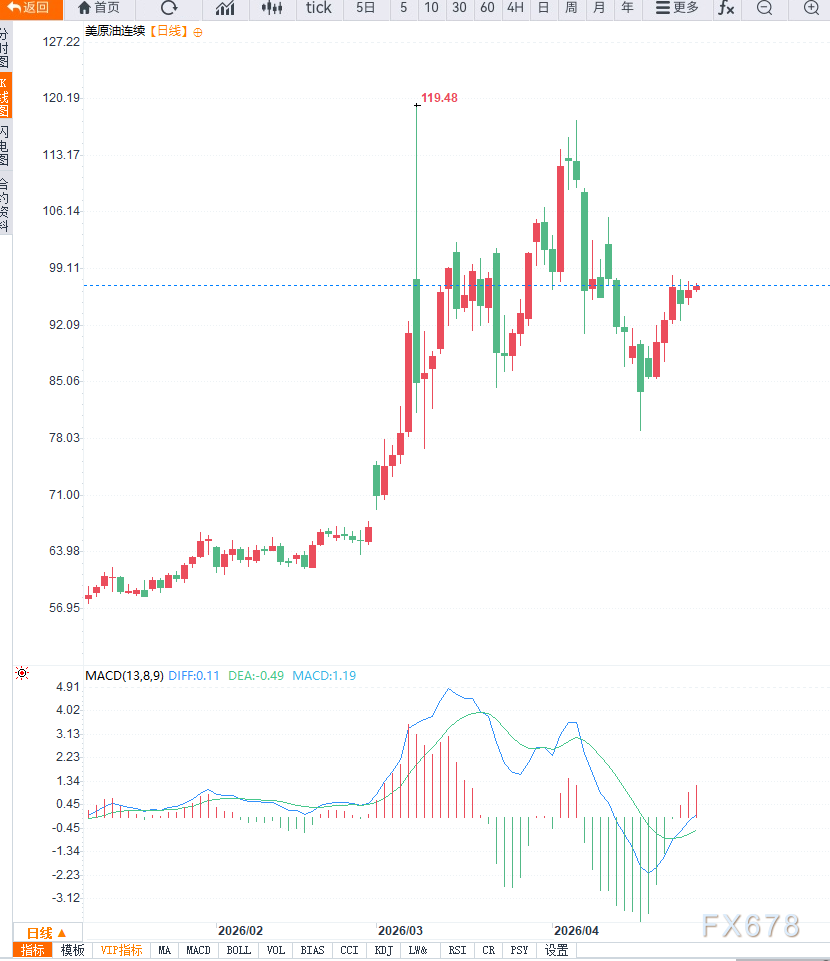This screenshot has height=961, width=830.
Task: Select the KDJ indicator tab
Action: [383, 950]
